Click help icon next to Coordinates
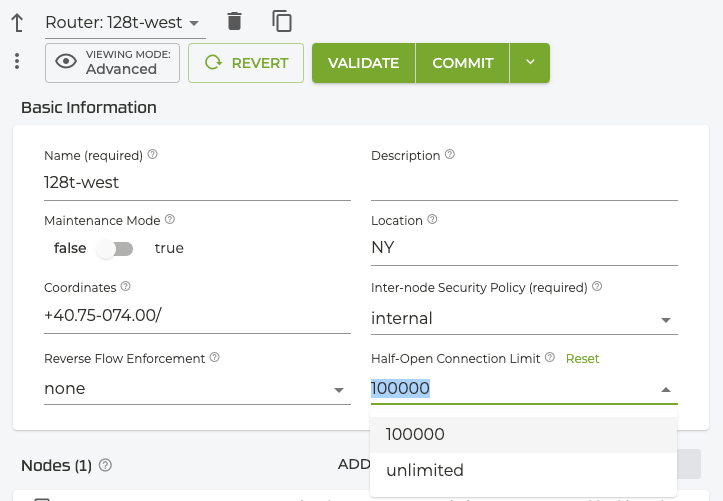The height and width of the screenshot is (501, 723). pyautogui.click(x=125, y=286)
